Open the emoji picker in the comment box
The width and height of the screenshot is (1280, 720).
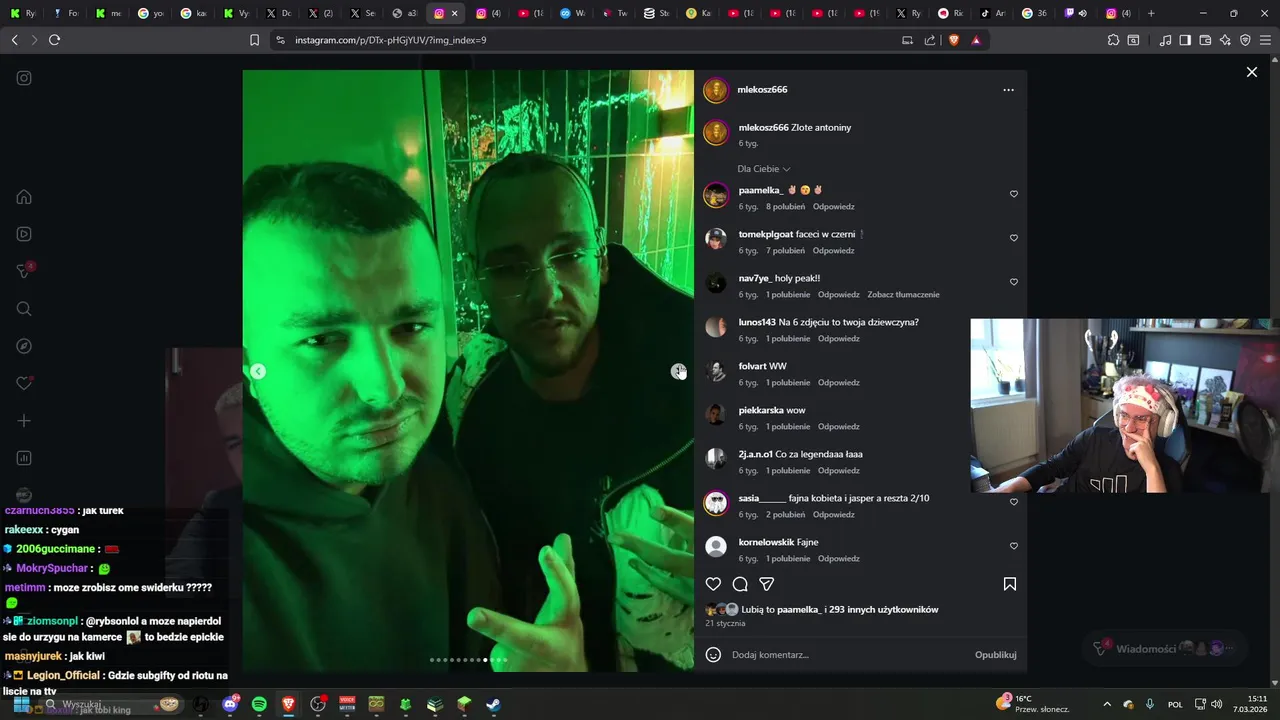713,655
